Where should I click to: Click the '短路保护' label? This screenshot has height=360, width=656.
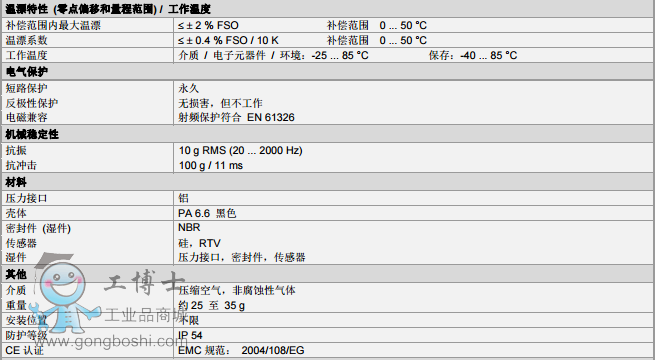coord(26,88)
